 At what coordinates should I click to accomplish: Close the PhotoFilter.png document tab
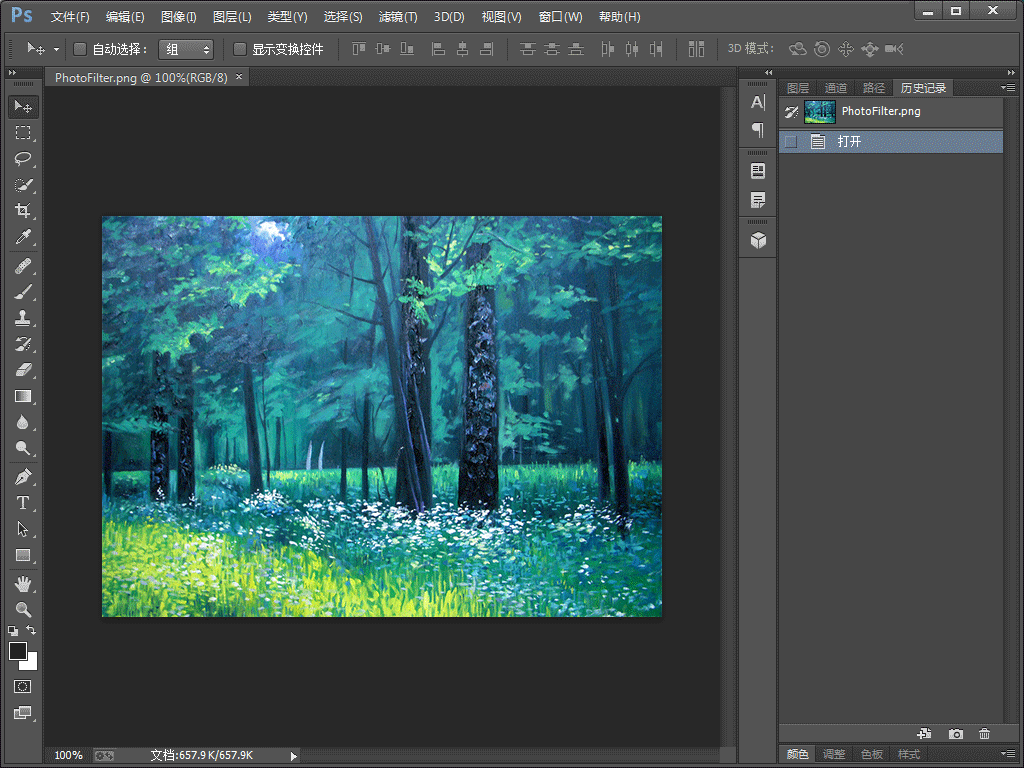pos(239,77)
